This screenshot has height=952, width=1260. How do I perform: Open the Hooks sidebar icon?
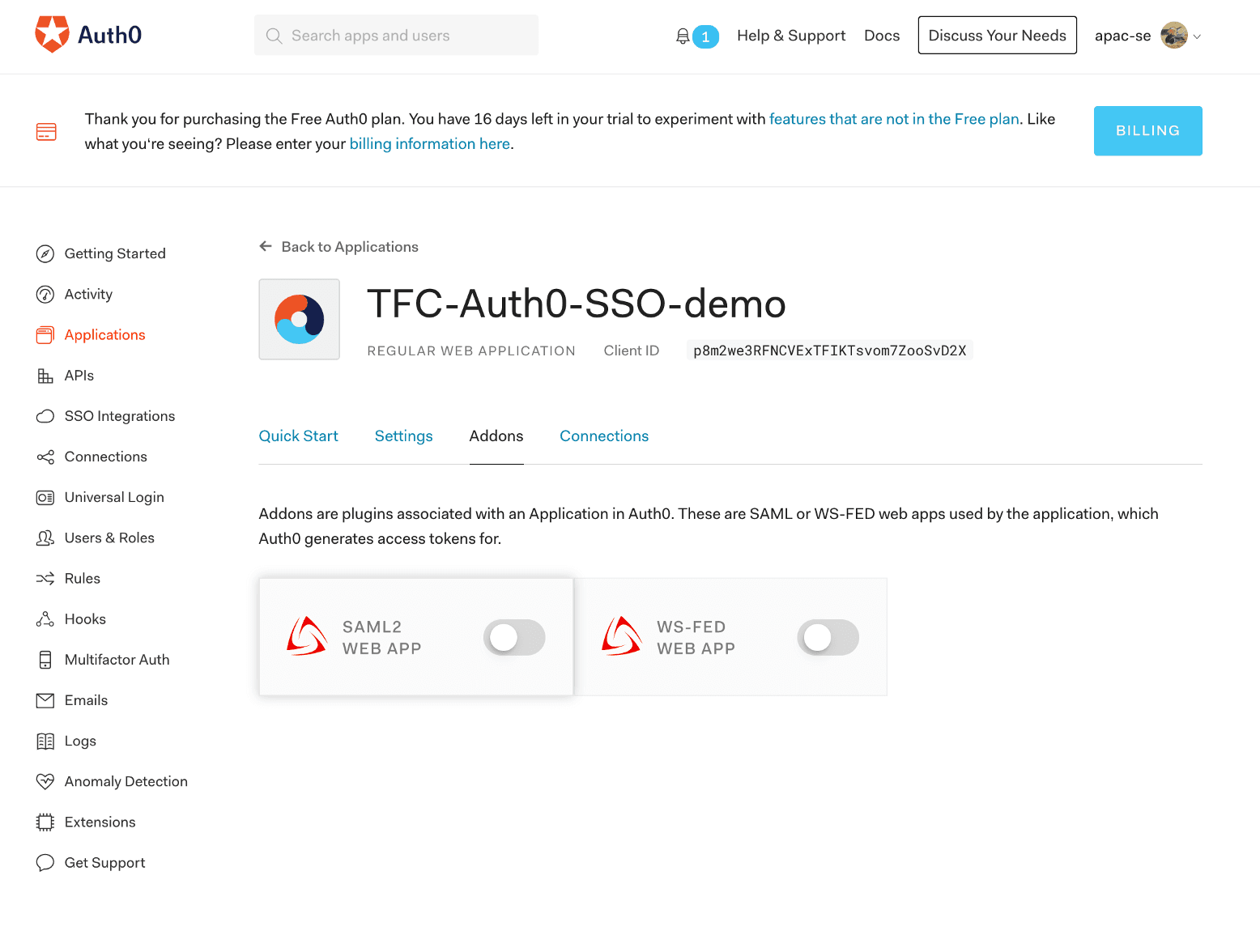click(45, 619)
